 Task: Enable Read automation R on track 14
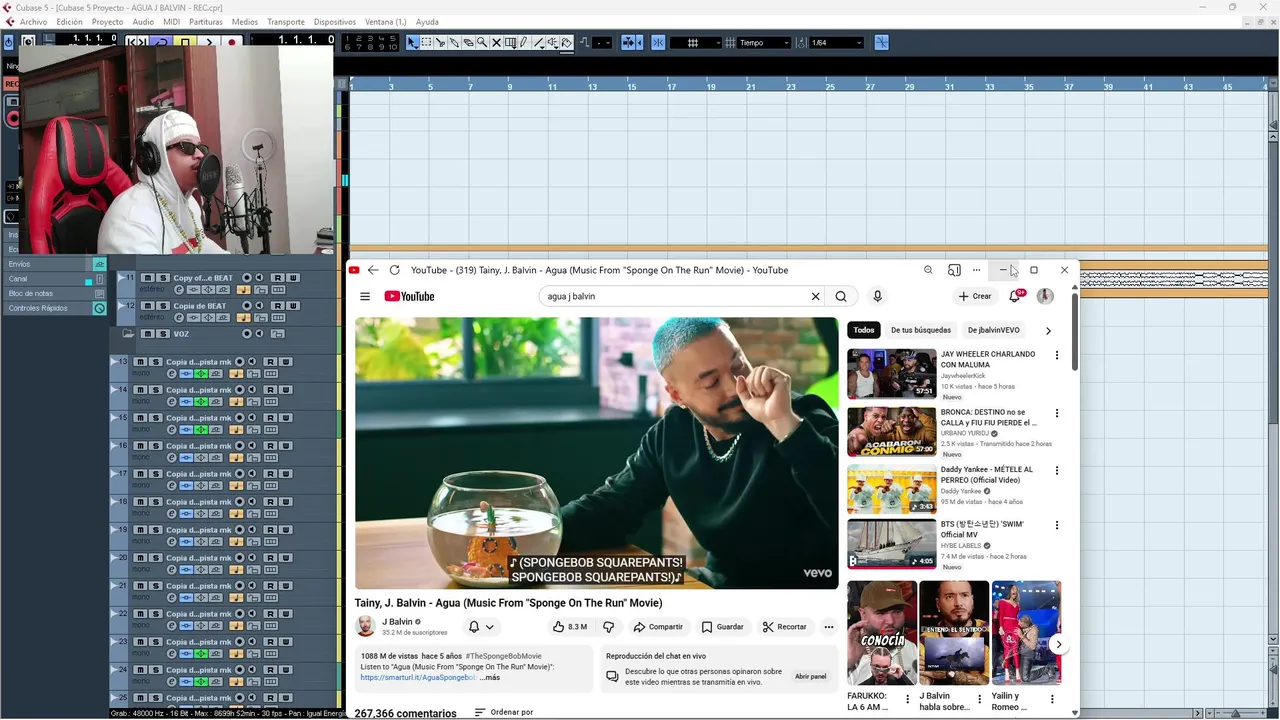[270, 390]
